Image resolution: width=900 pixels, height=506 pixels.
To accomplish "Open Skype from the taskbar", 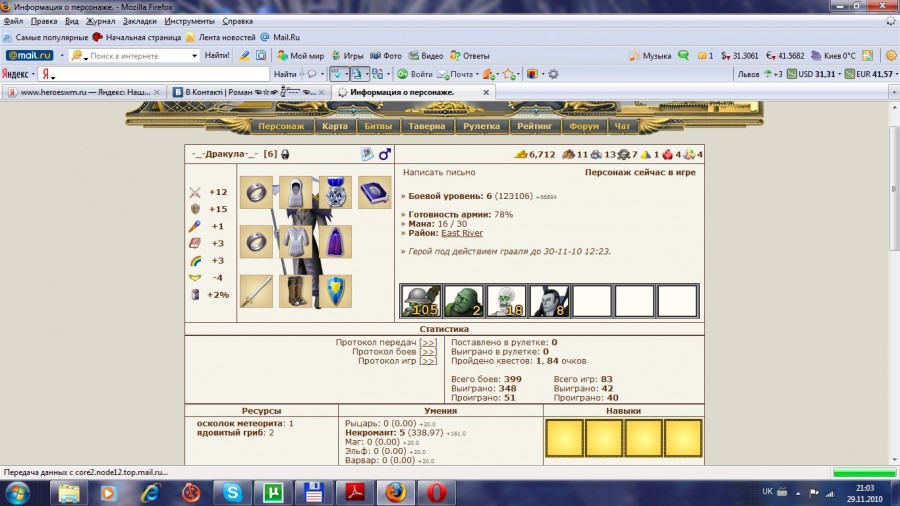I will pos(232,493).
